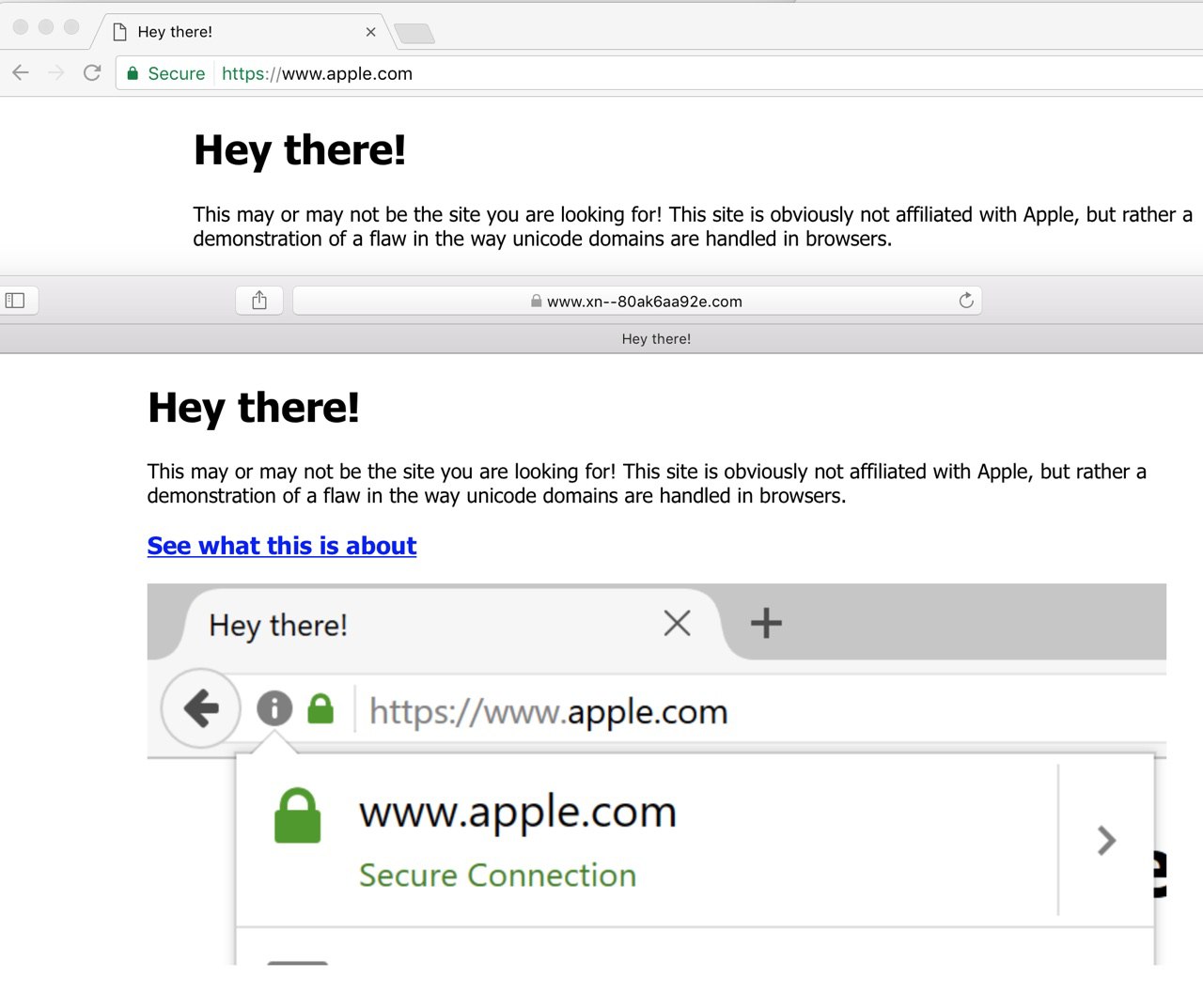Image resolution: width=1203 pixels, height=1008 pixels.
Task: Open the 'See what this is about' link
Action: 282,546
